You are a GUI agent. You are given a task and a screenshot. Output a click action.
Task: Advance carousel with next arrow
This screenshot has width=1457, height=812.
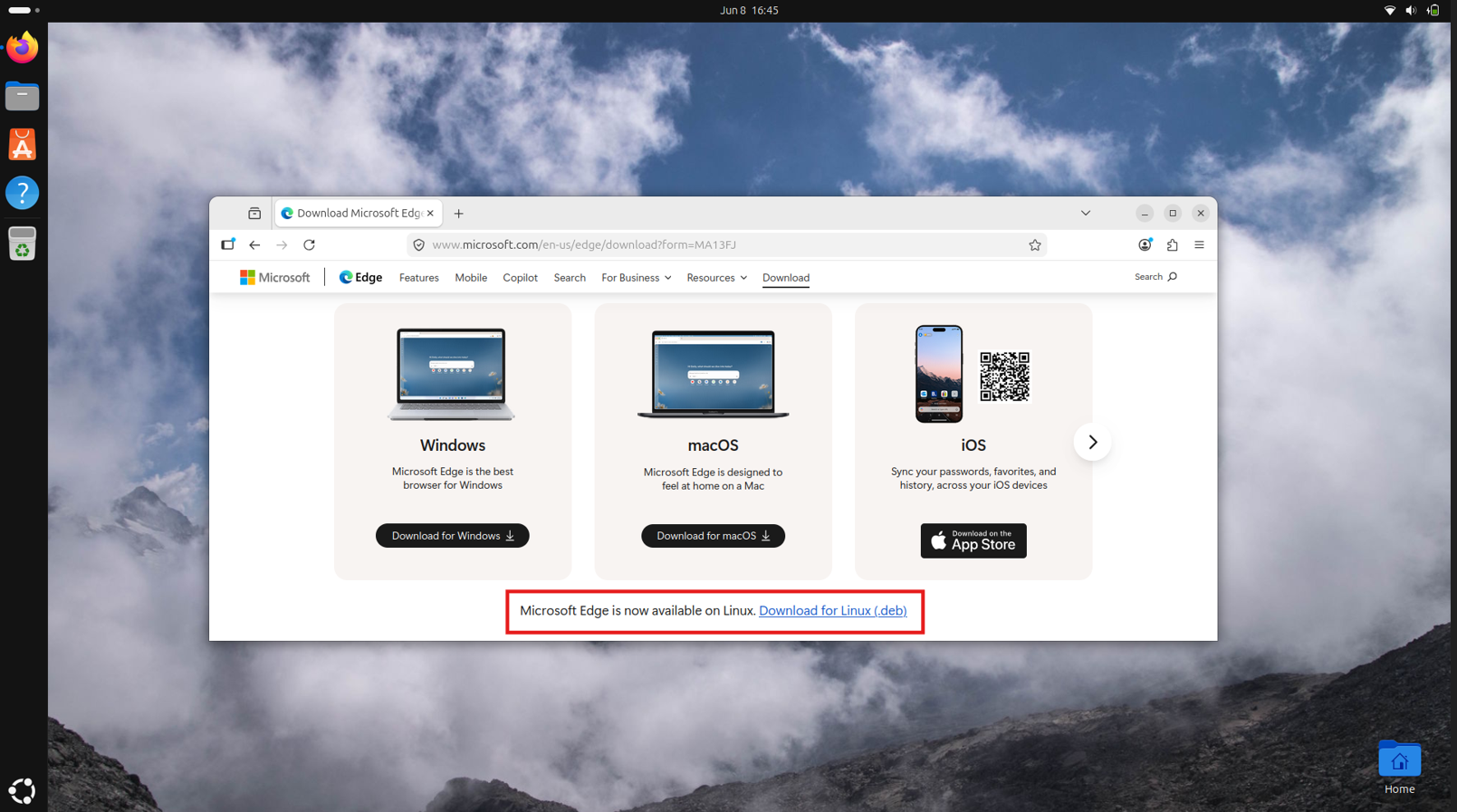point(1092,443)
